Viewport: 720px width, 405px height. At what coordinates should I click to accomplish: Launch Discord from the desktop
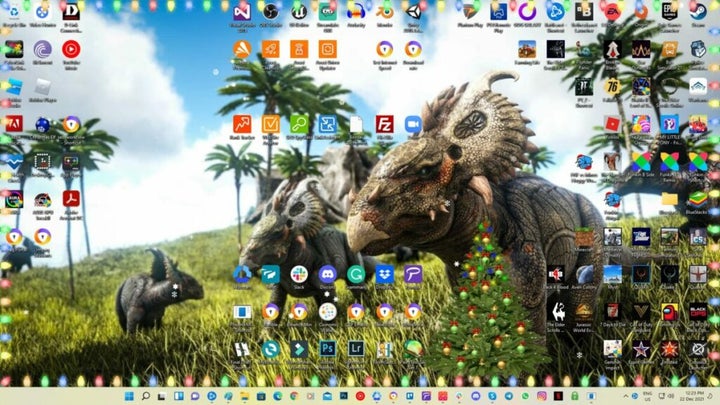pos(327,274)
